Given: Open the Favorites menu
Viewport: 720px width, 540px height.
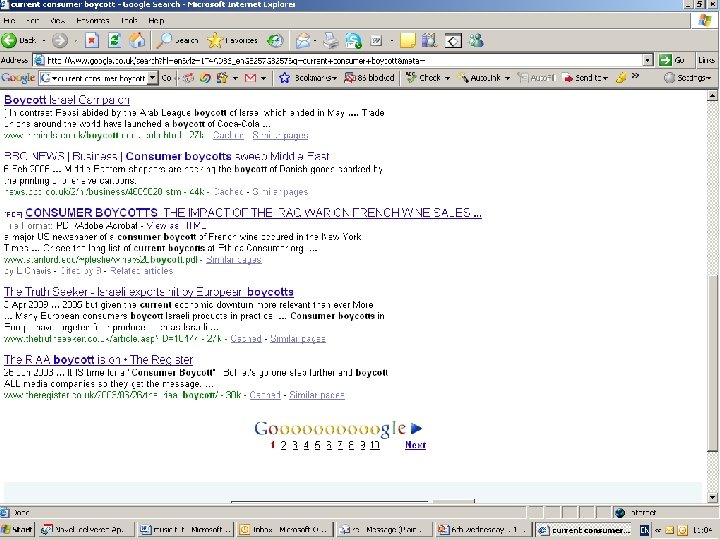Looking at the screenshot, I should tap(93, 21).
